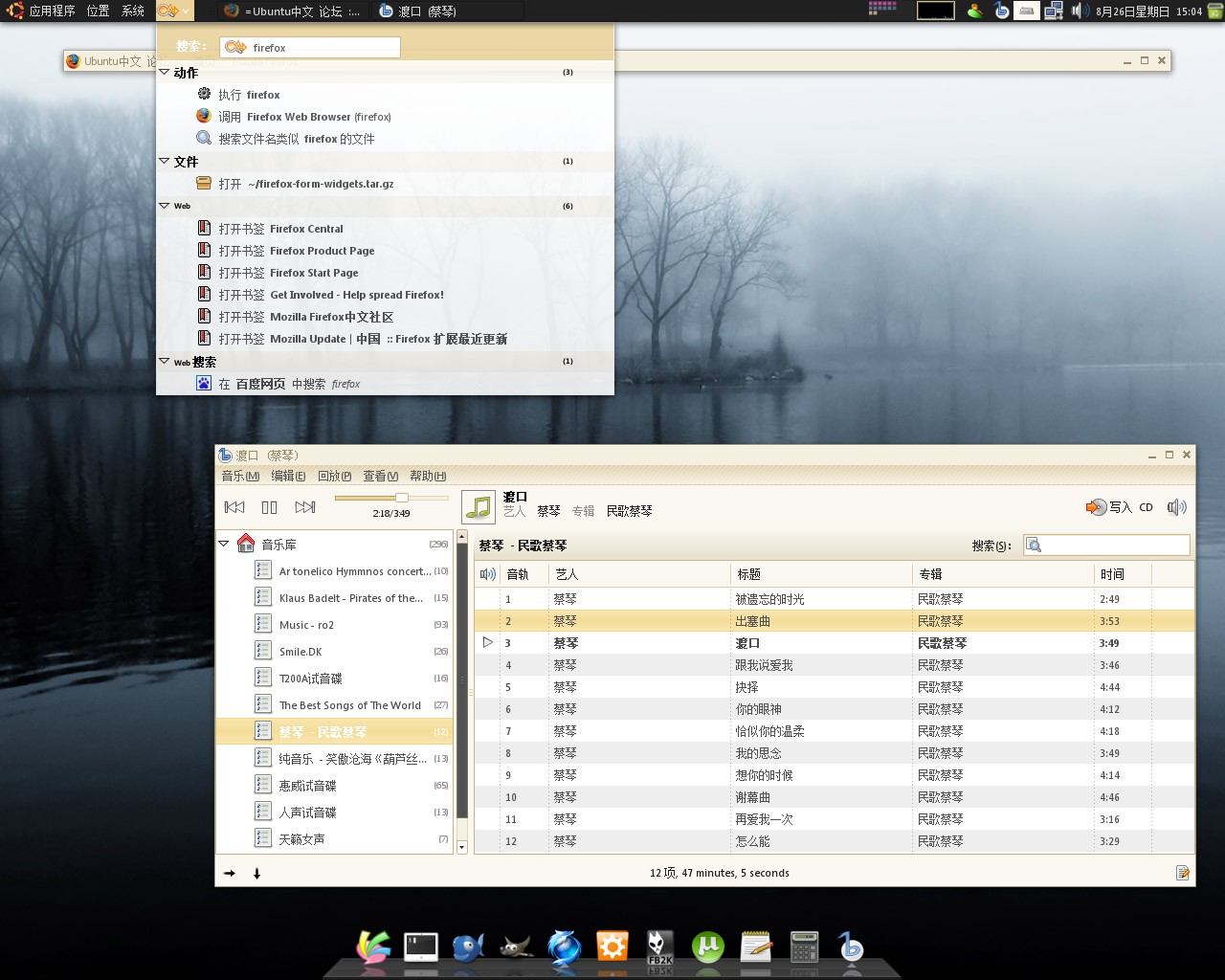Click the Banshee tray icon in top panel
Image resolution: width=1225 pixels, height=980 pixels.
point(1001,11)
